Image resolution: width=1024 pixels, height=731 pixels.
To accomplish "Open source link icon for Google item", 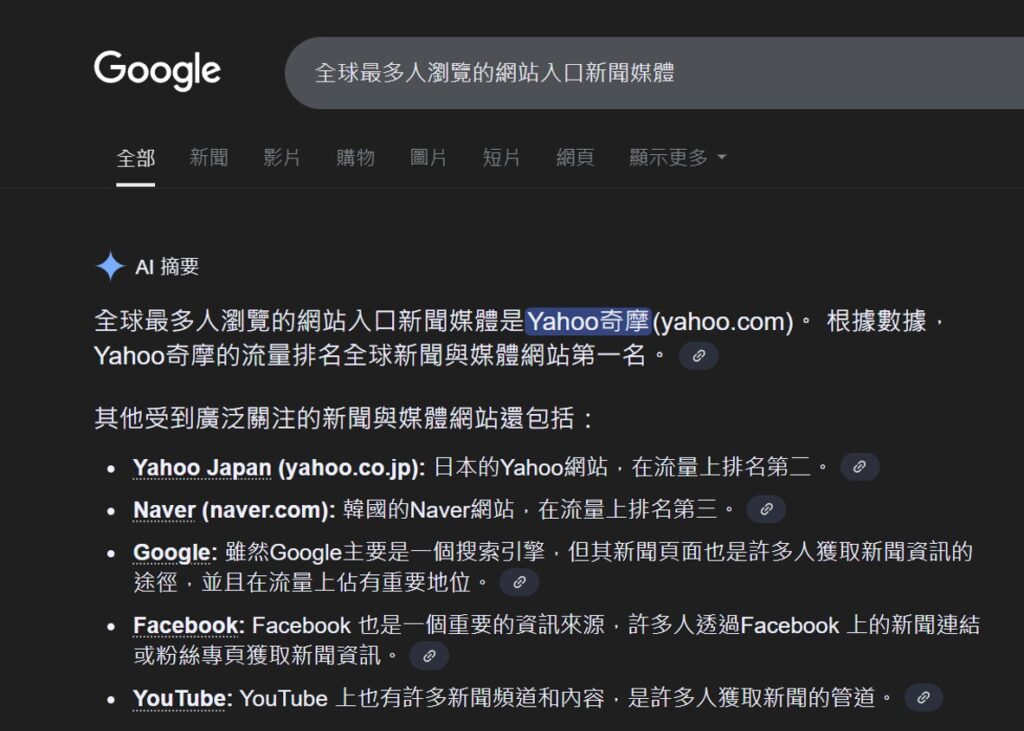I will [519, 582].
